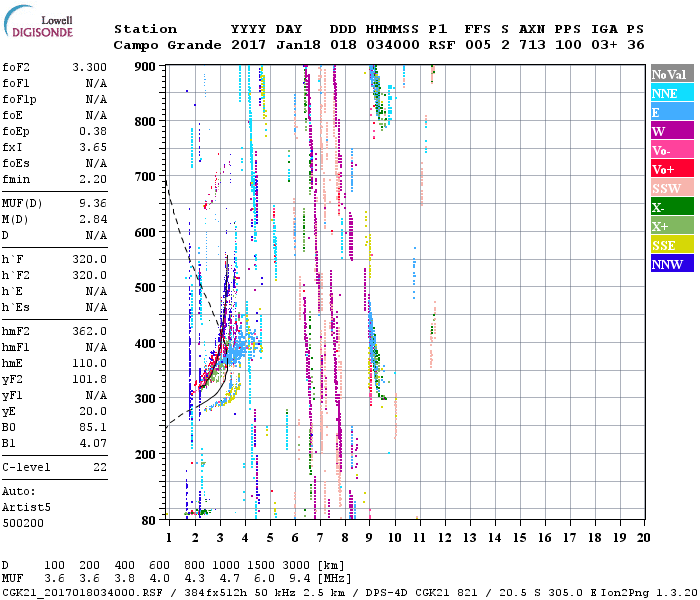Screen dimensions: 700x600
Task: Click the 500200 version number text
Action: [23, 523]
